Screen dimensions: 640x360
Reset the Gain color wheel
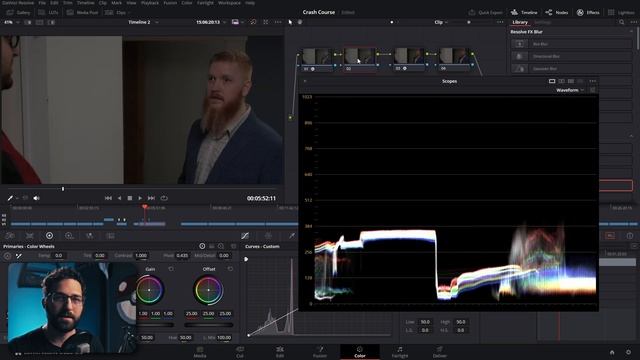coord(171,269)
